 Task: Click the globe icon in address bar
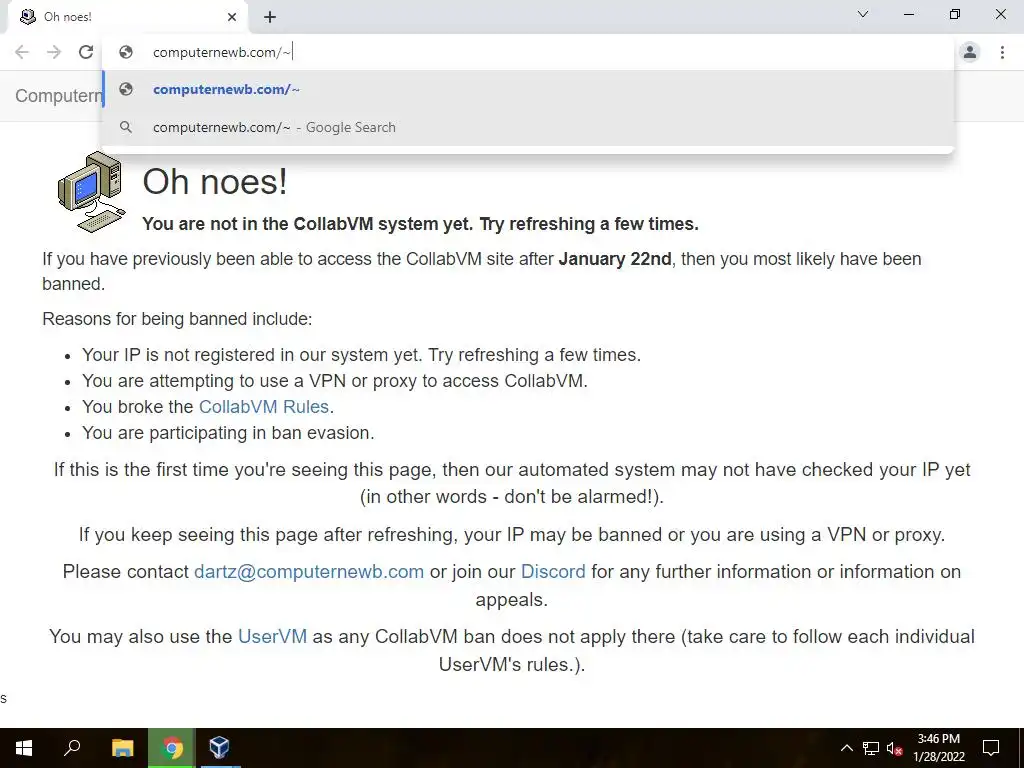pos(126,52)
